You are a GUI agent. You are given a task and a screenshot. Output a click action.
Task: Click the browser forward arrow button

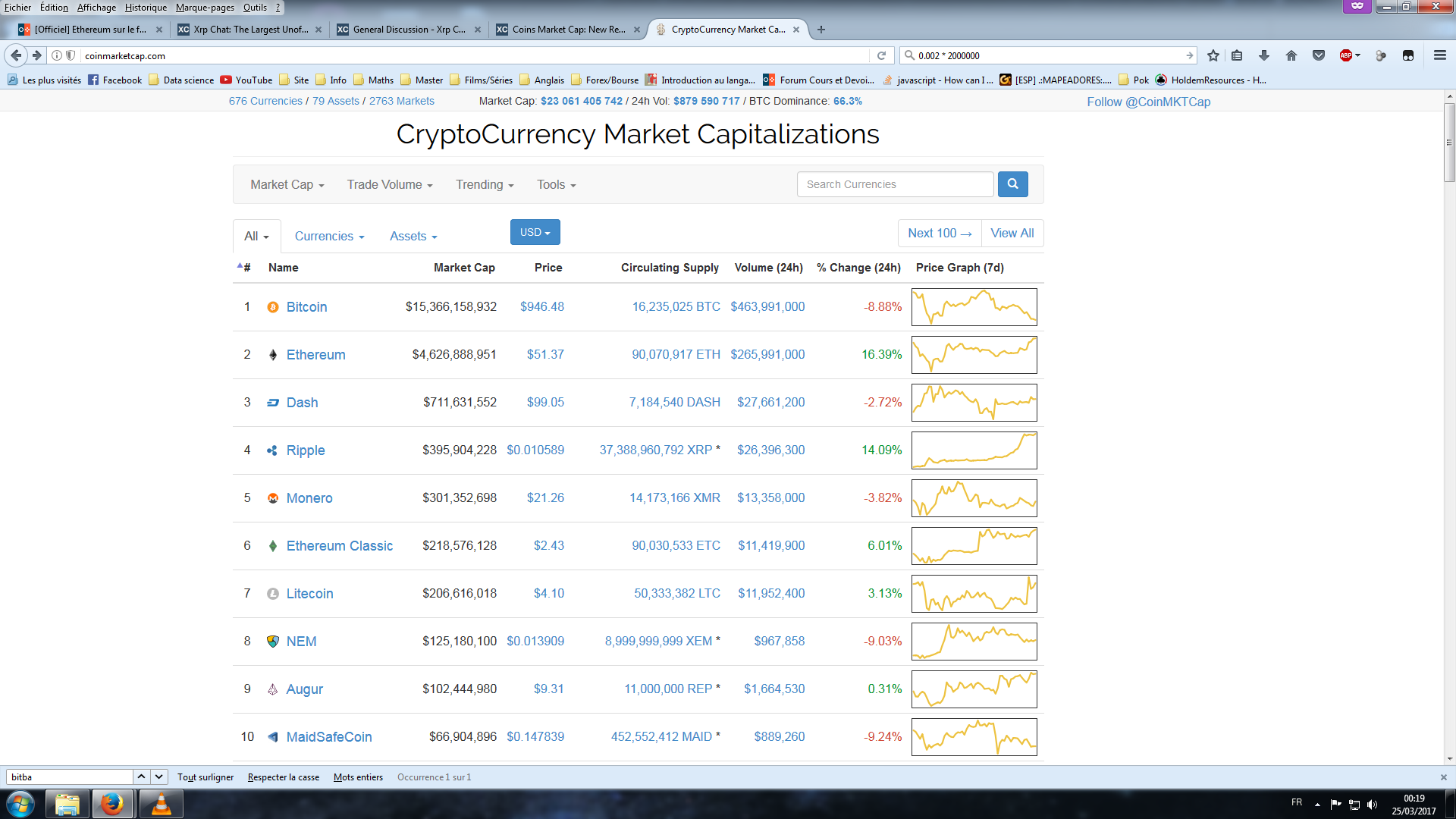point(36,55)
